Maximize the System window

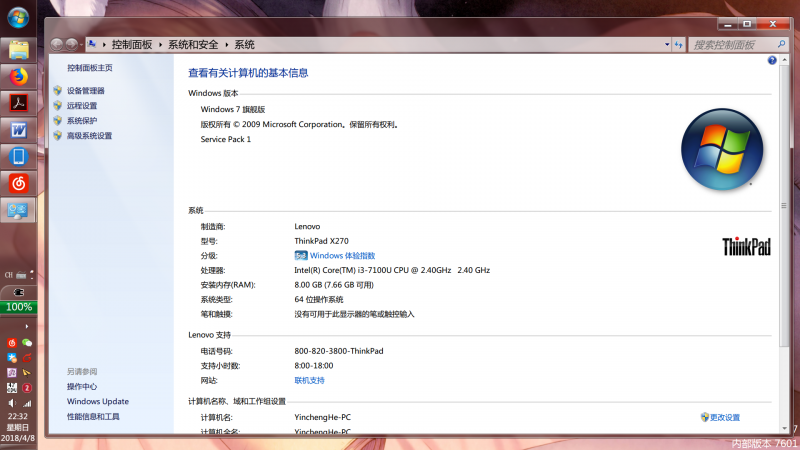pyautogui.click(x=747, y=24)
